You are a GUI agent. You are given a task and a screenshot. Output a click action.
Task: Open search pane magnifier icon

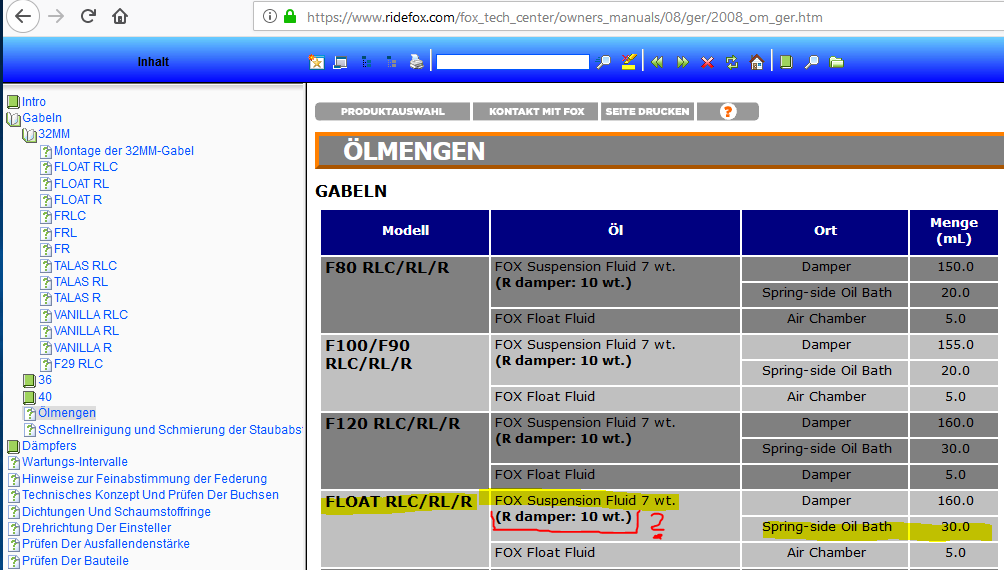click(x=812, y=62)
